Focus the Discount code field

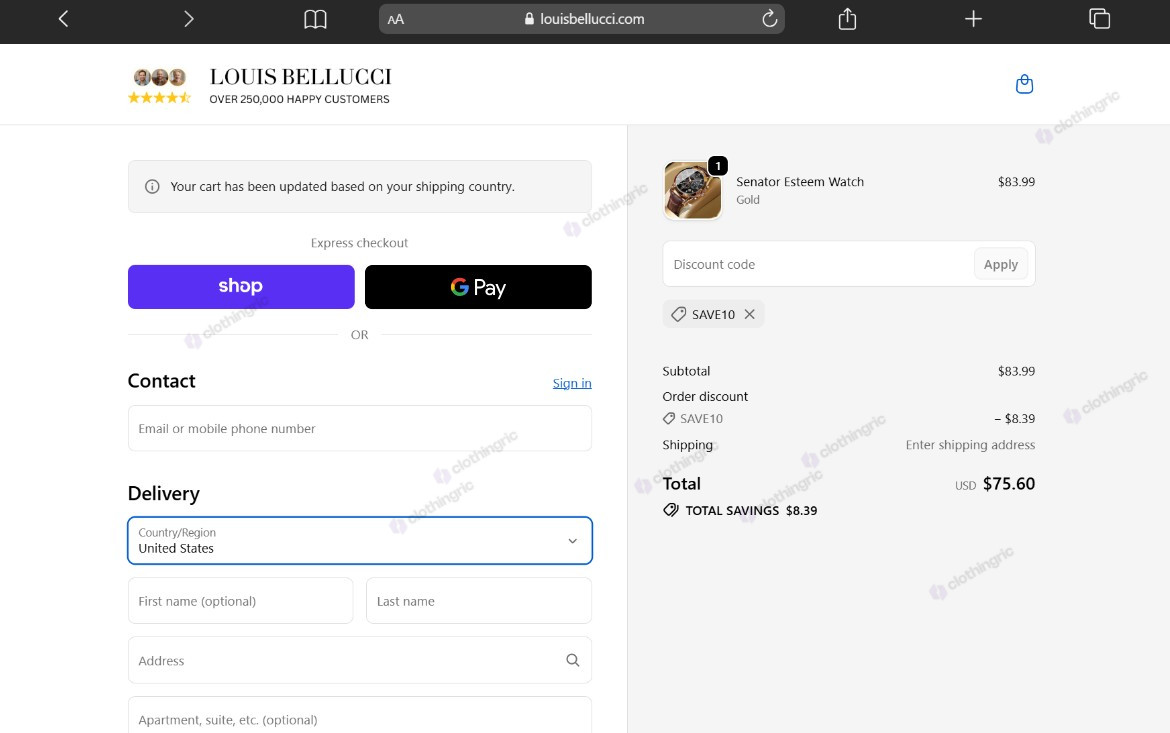819,264
